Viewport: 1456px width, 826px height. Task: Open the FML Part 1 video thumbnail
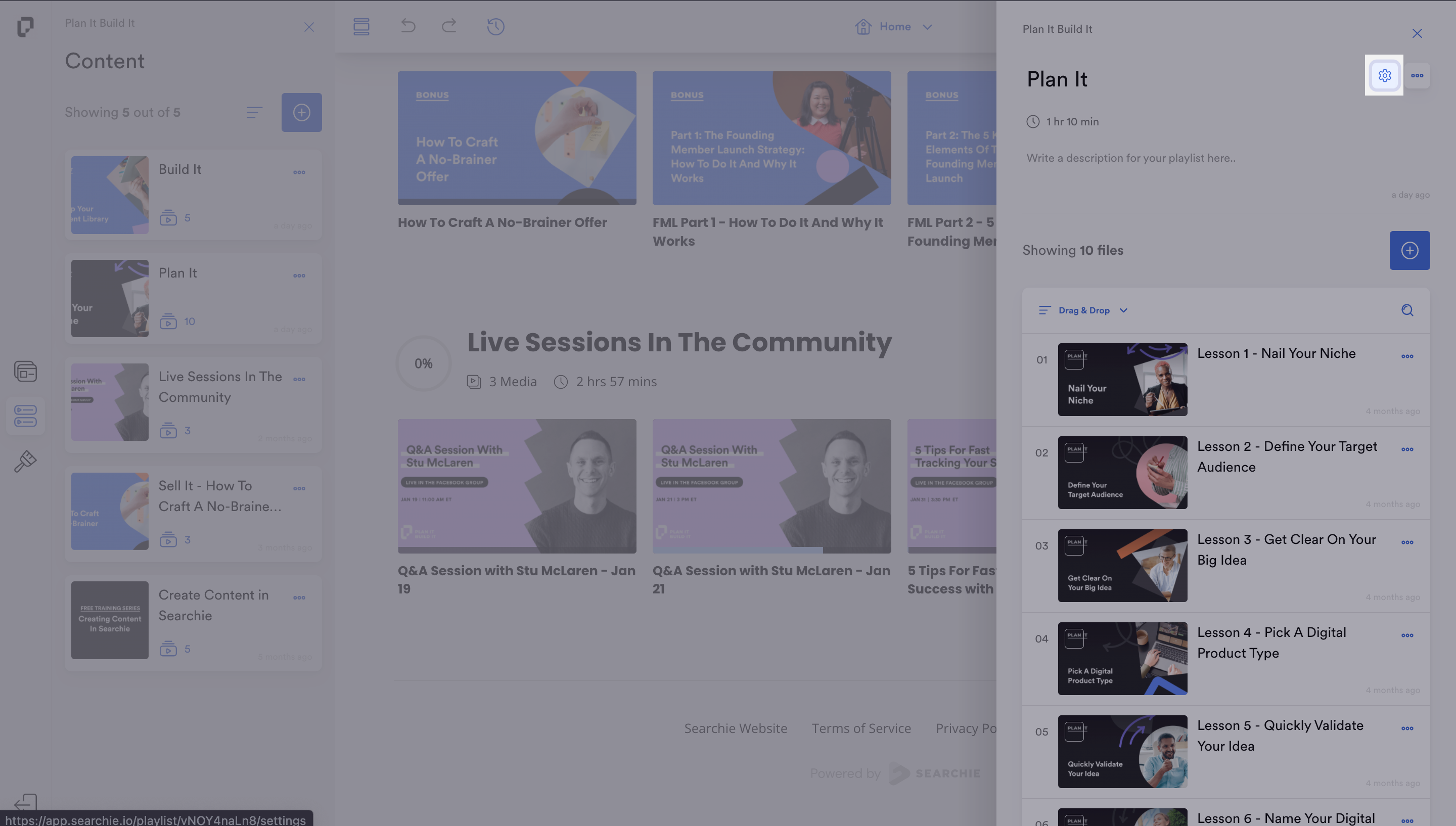tap(771, 138)
